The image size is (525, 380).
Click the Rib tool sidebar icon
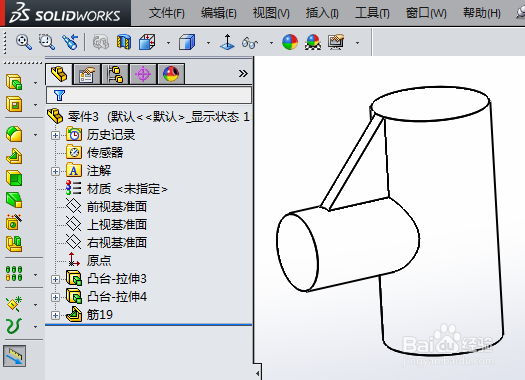click(14, 156)
